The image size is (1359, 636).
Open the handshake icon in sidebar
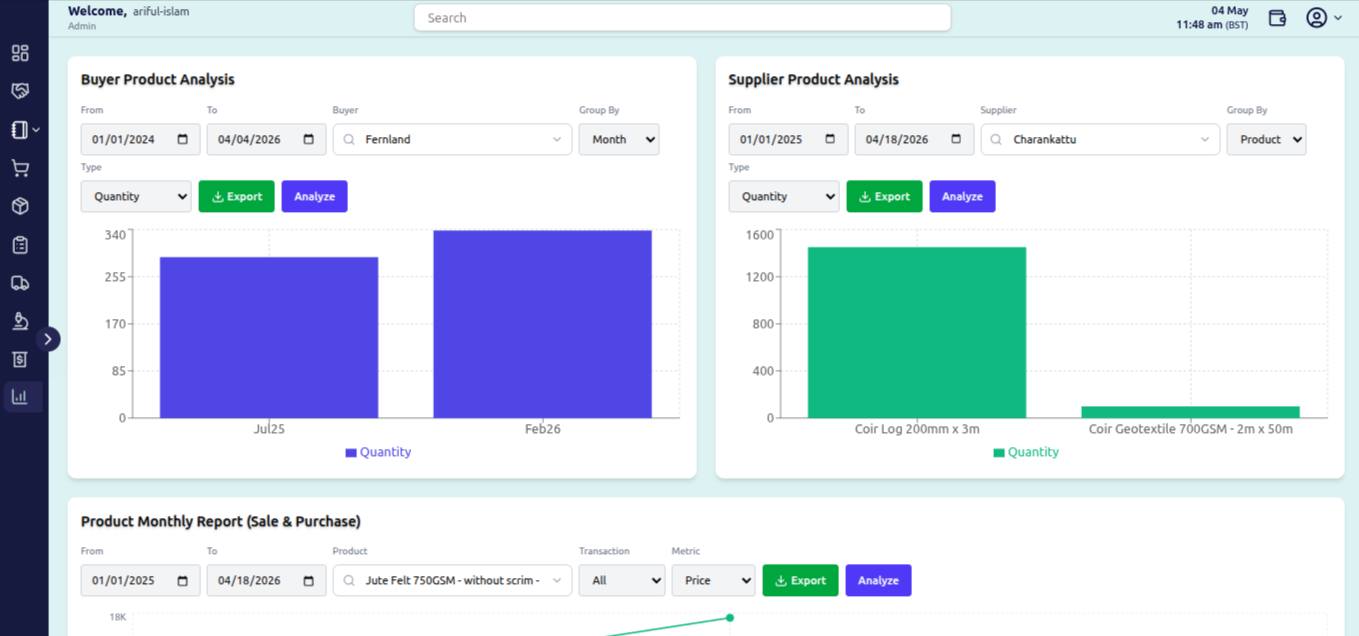pos(20,91)
